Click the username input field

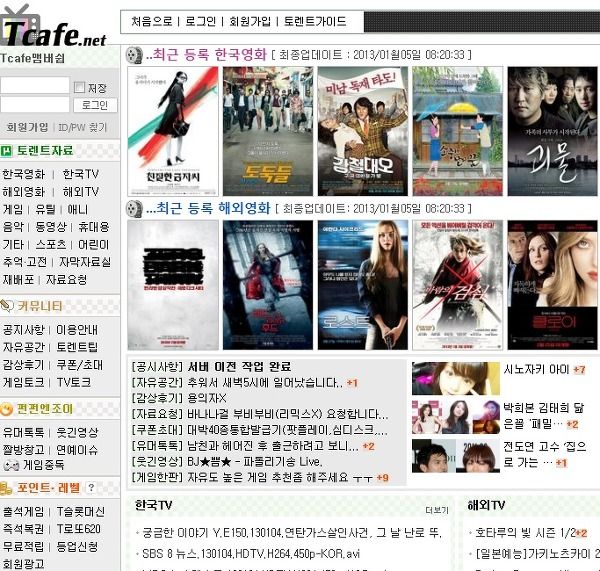pyautogui.click(x=35, y=85)
